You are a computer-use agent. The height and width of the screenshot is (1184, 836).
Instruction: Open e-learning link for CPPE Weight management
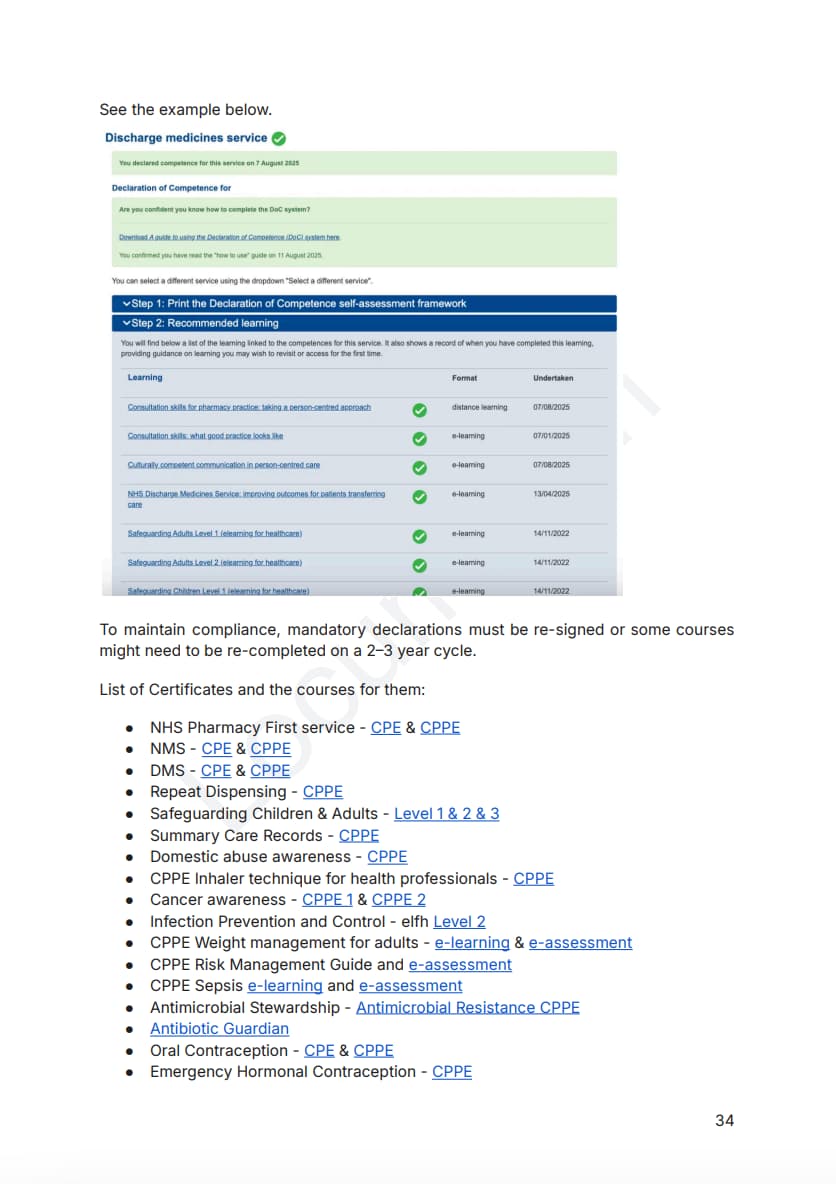point(472,943)
